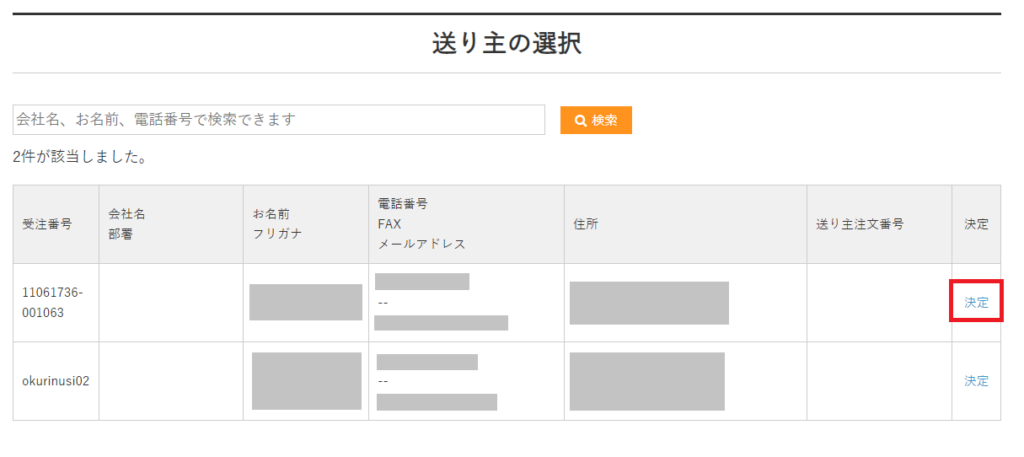Click the 電話番号 FAX メールアドレス header

coord(410,224)
